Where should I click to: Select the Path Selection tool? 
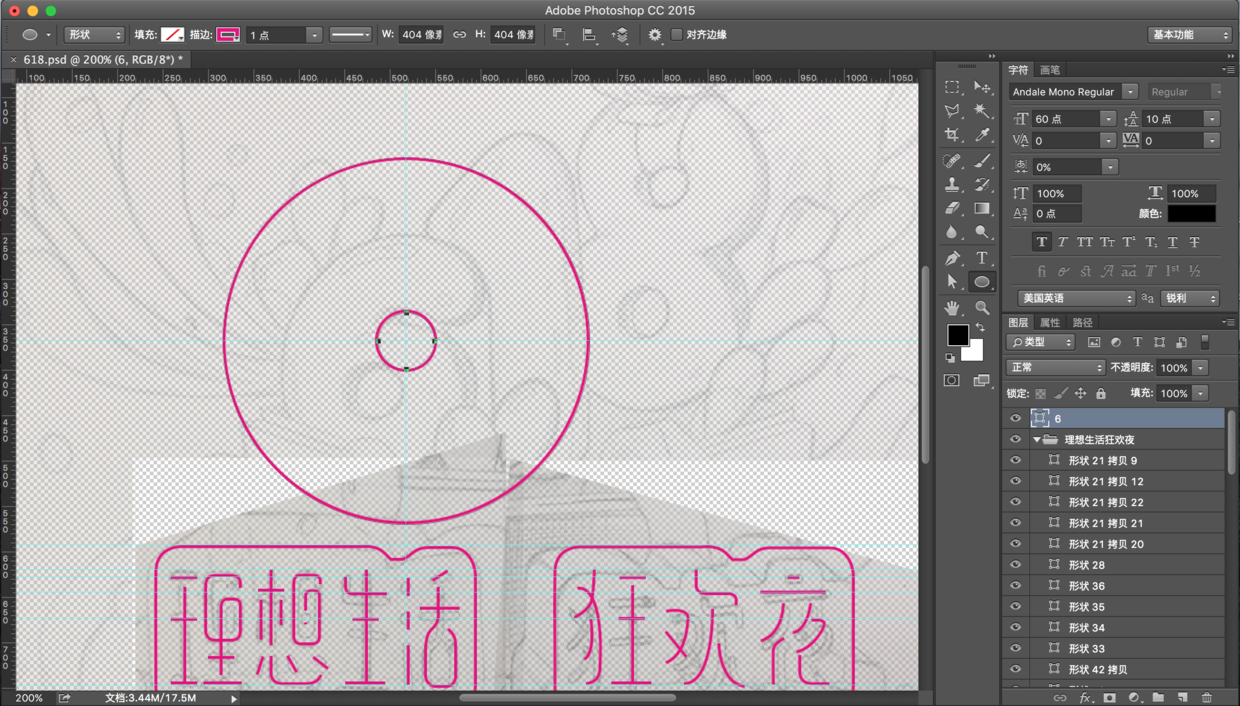point(952,282)
